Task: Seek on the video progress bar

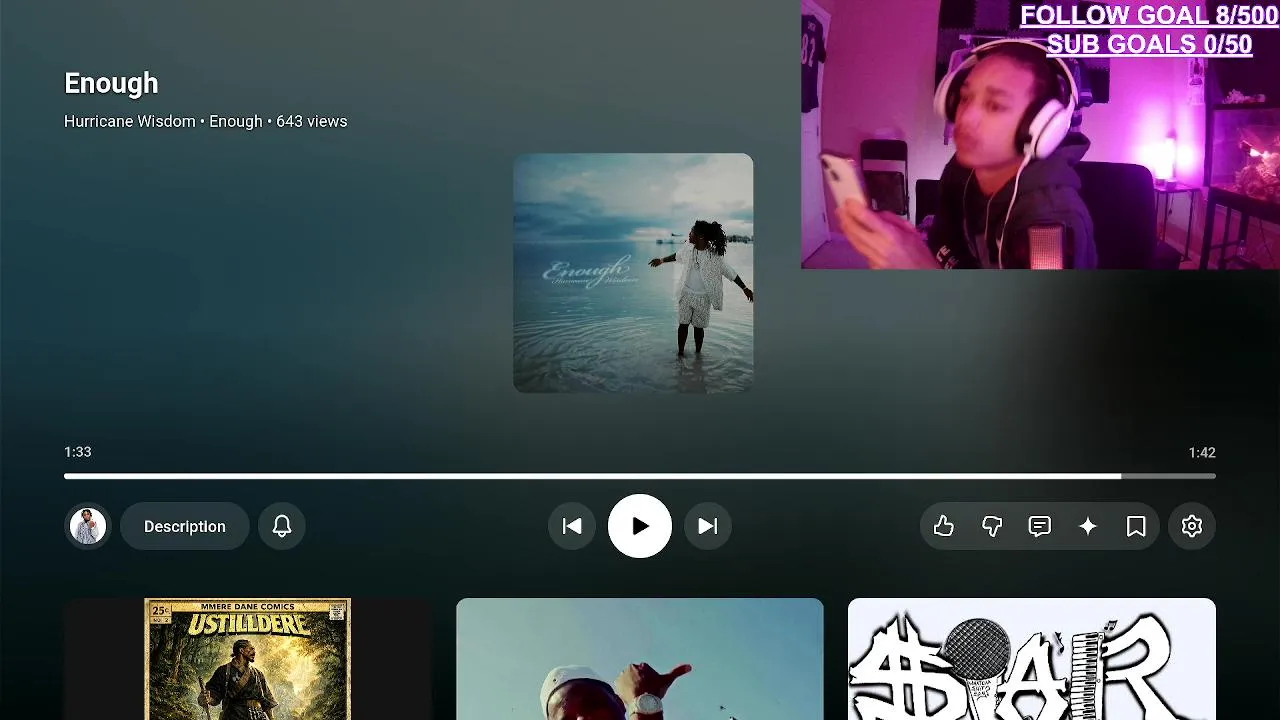Action: [x=640, y=476]
